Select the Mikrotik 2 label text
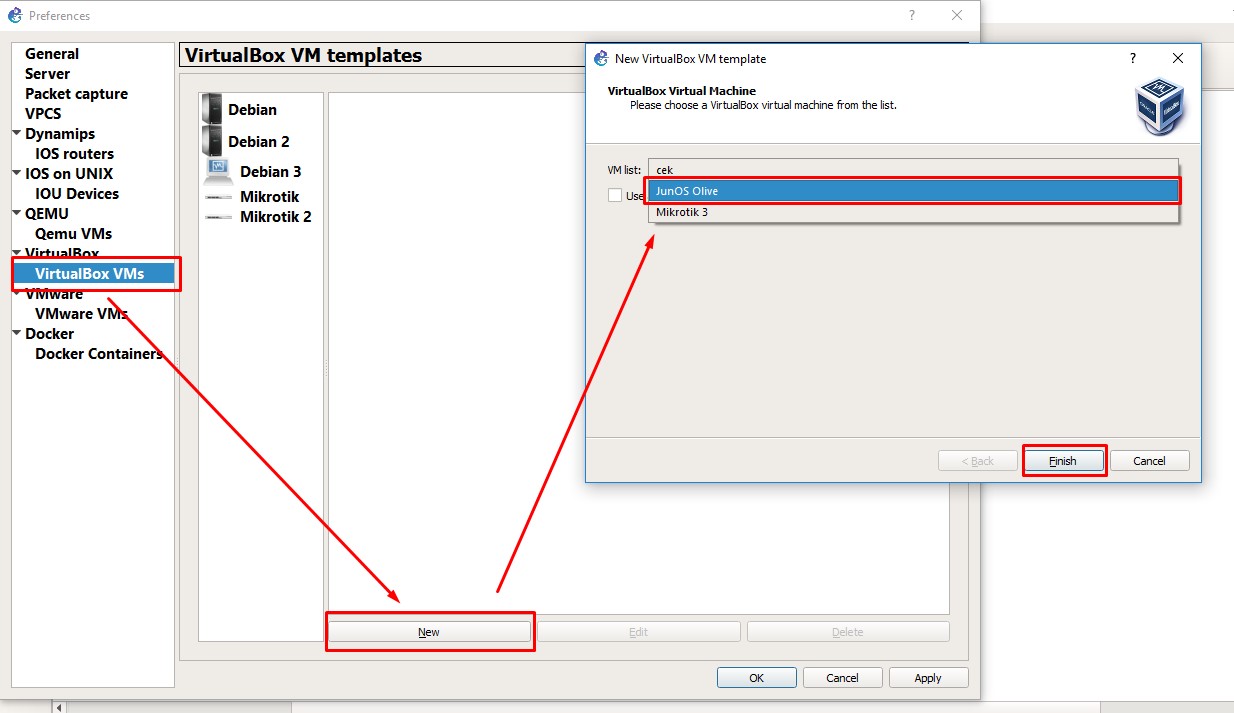The width and height of the screenshot is (1234, 713). point(276,217)
